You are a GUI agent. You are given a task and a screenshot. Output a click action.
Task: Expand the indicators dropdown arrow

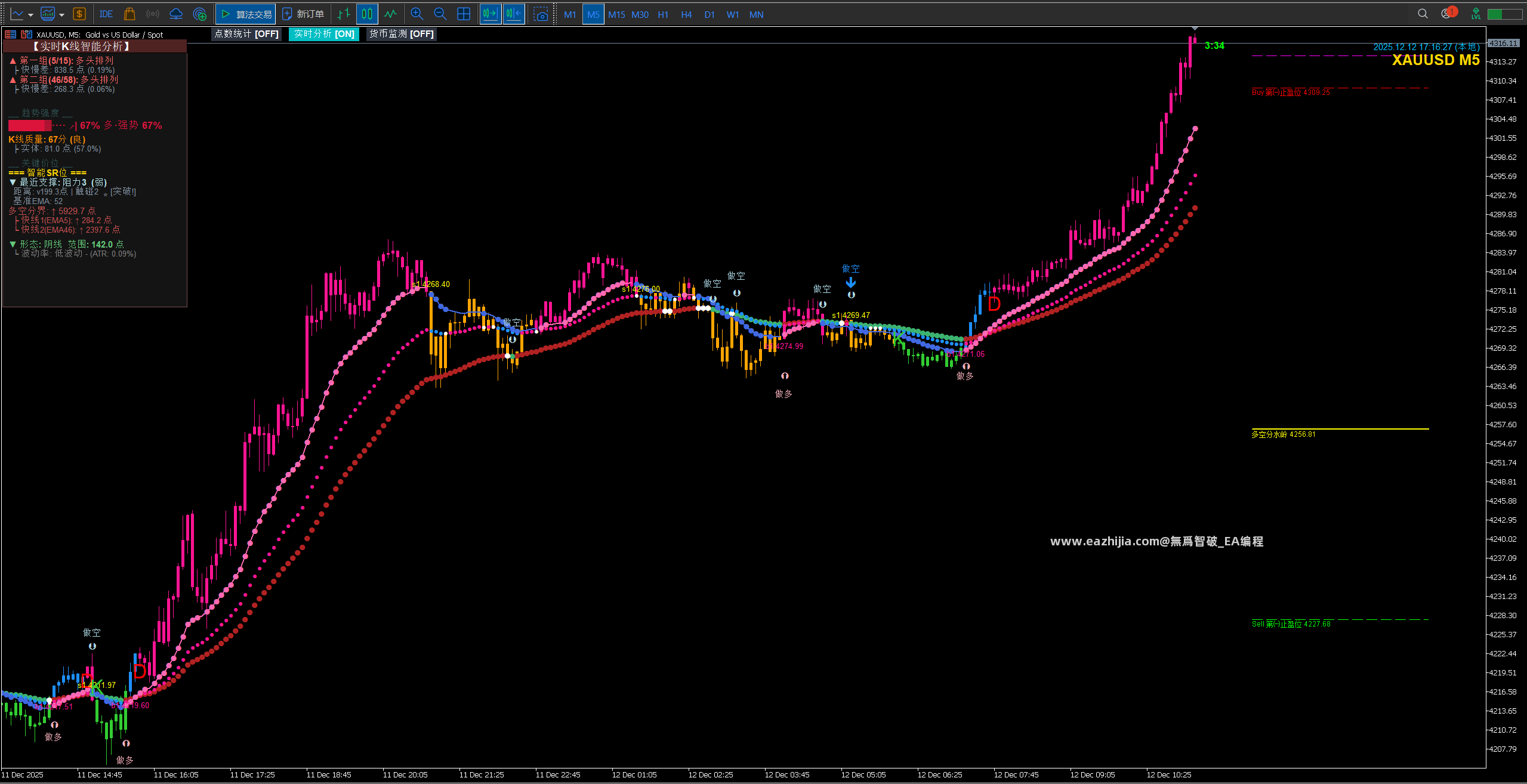(61, 15)
